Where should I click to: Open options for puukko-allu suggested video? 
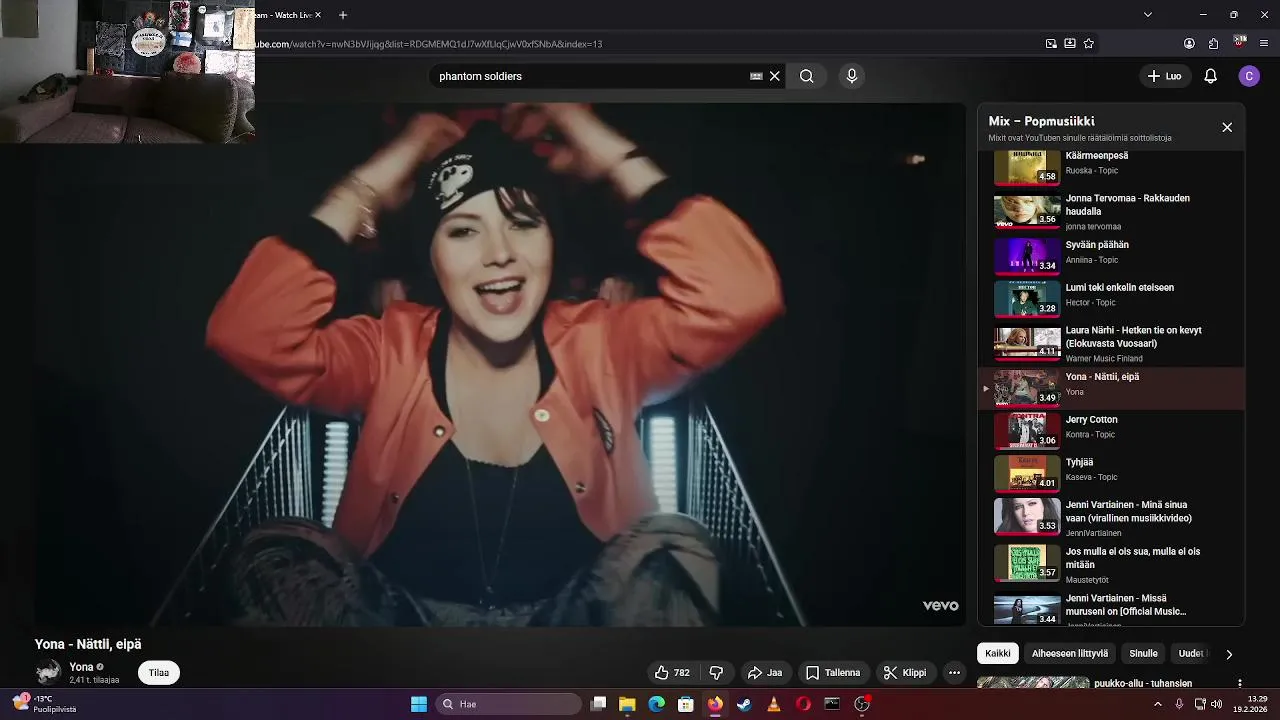(1240, 684)
